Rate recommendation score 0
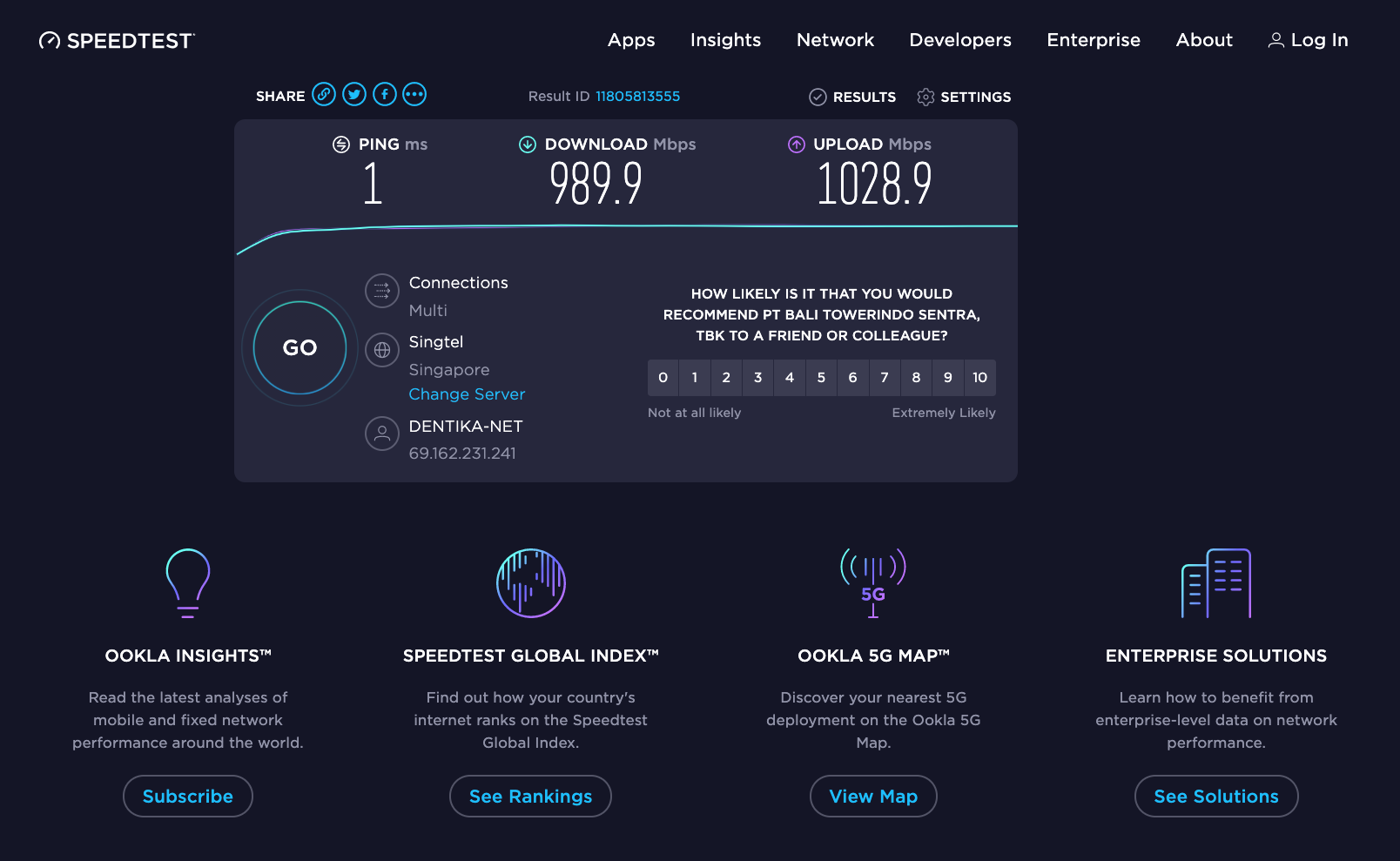This screenshot has height=861, width=1400. [x=663, y=378]
